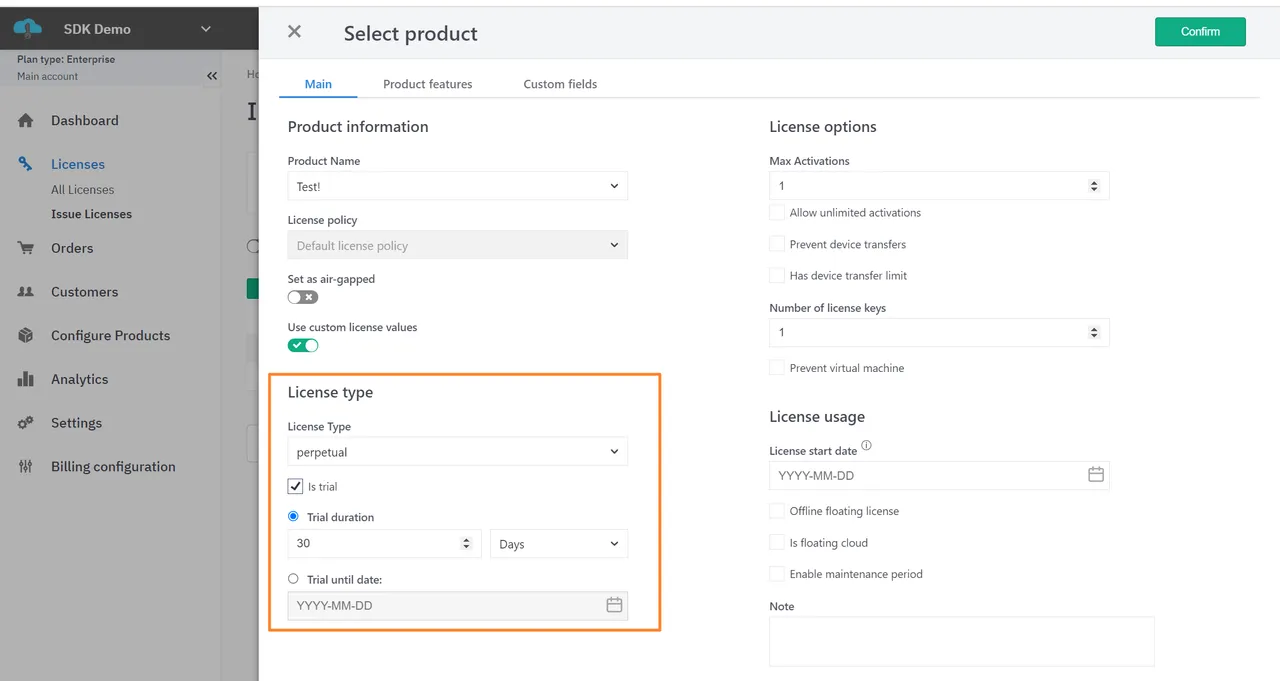Click the Licenses key icon in sidebar
This screenshot has width=1280, height=681.
[x=25, y=164]
